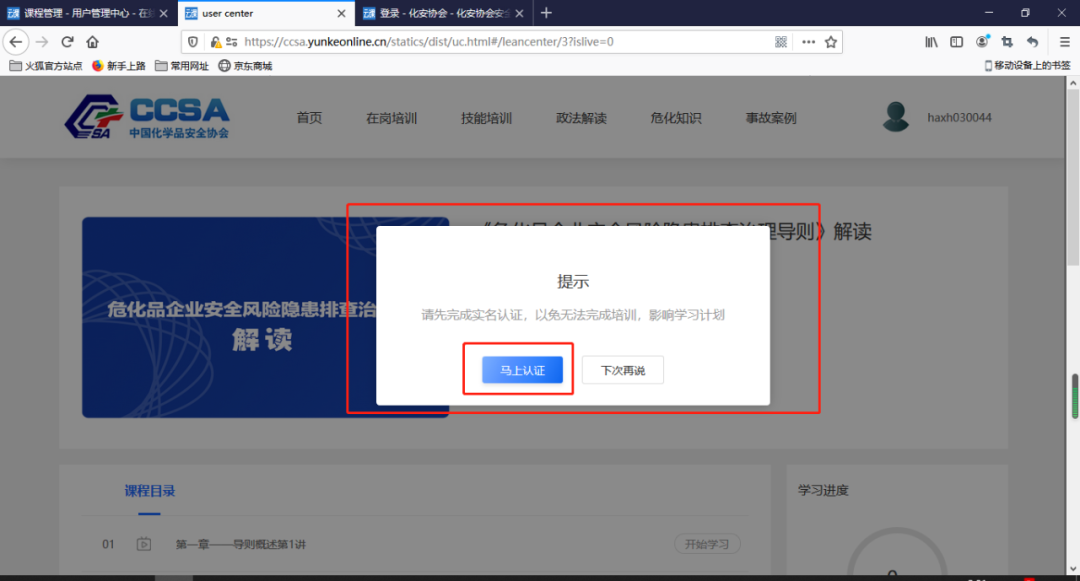Open the 火狐官方站点 bookmark folder
Image resolution: width=1080 pixels, height=581 pixels.
coord(45,65)
